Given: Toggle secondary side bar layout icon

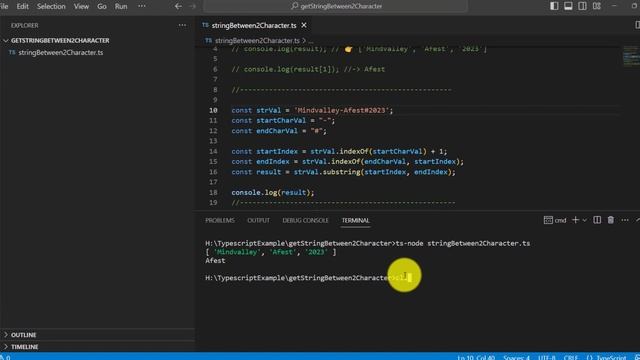Looking at the screenshot, I should click(582, 6).
